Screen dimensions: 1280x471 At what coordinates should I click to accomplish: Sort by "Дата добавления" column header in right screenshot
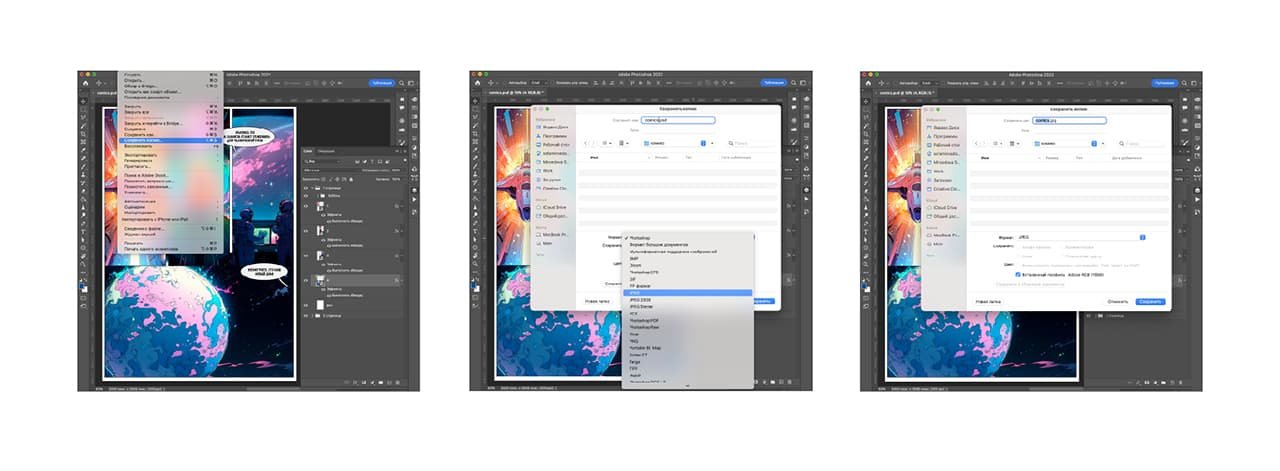[1128, 158]
